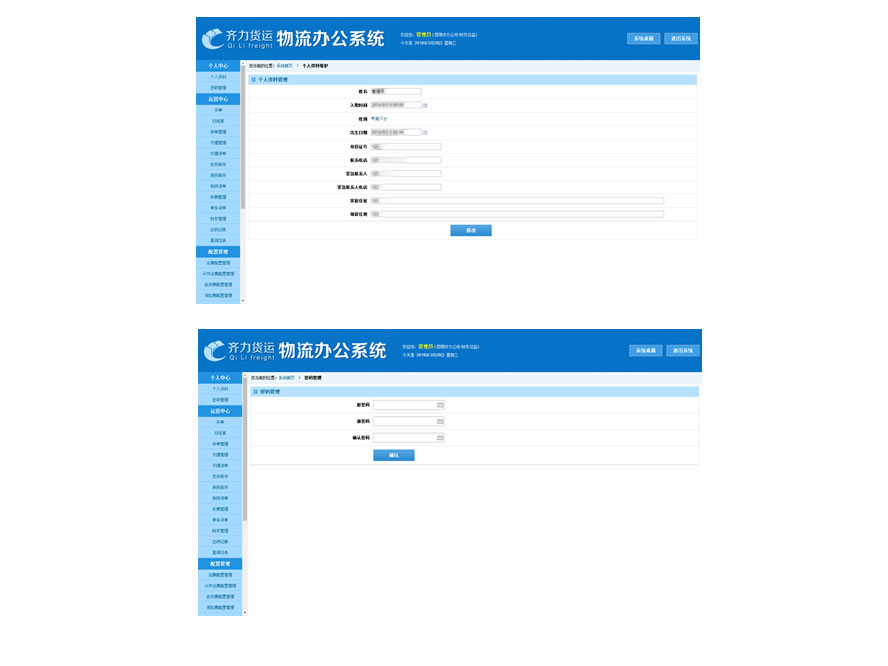Collapse the 个人中心 sidebar section on profile page
Image resolution: width=888 pixels, height=666 pixels.
click(x=218, y=66)
